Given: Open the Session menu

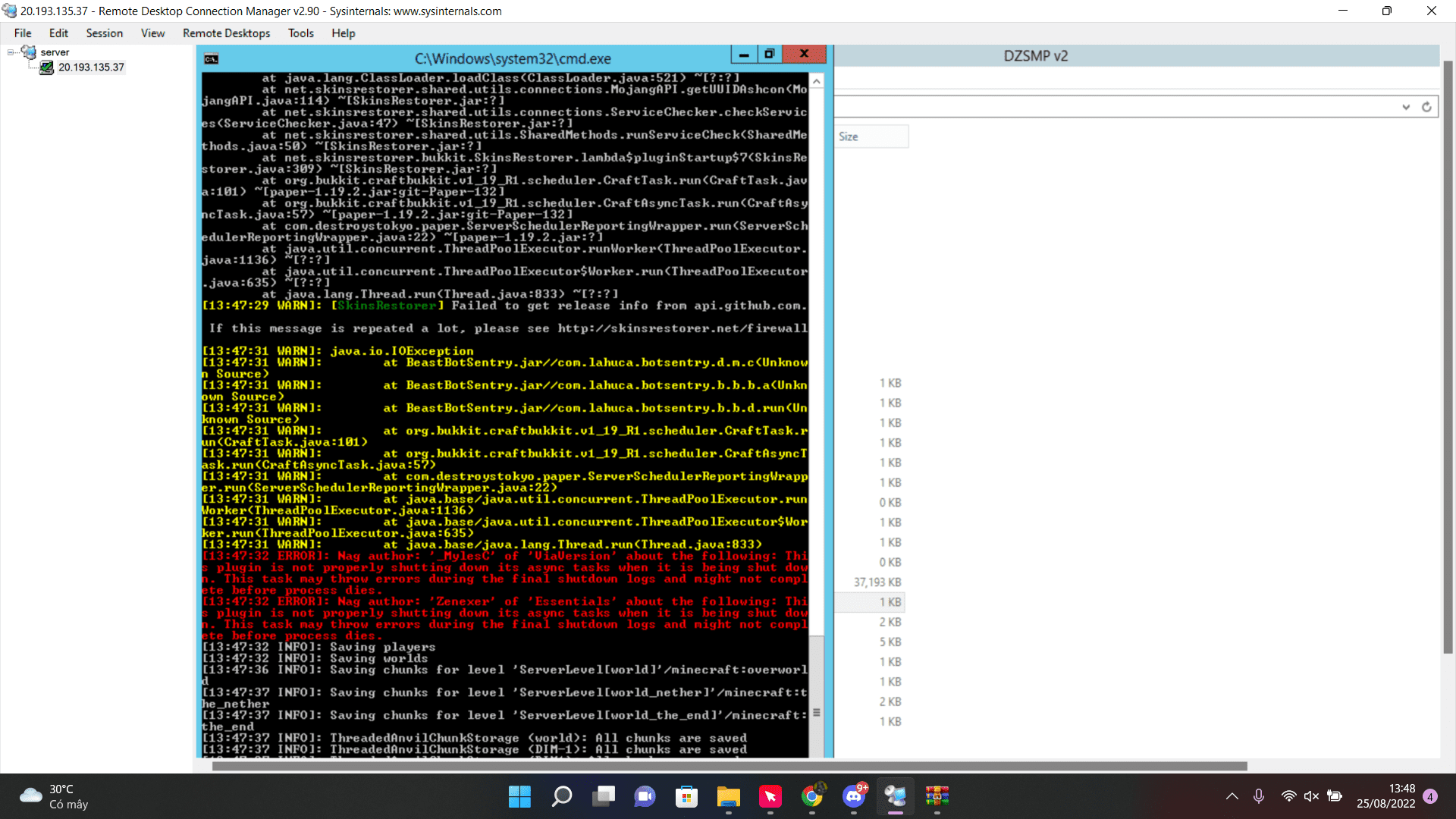Looking at the screenshot, I should pos(104,33).
